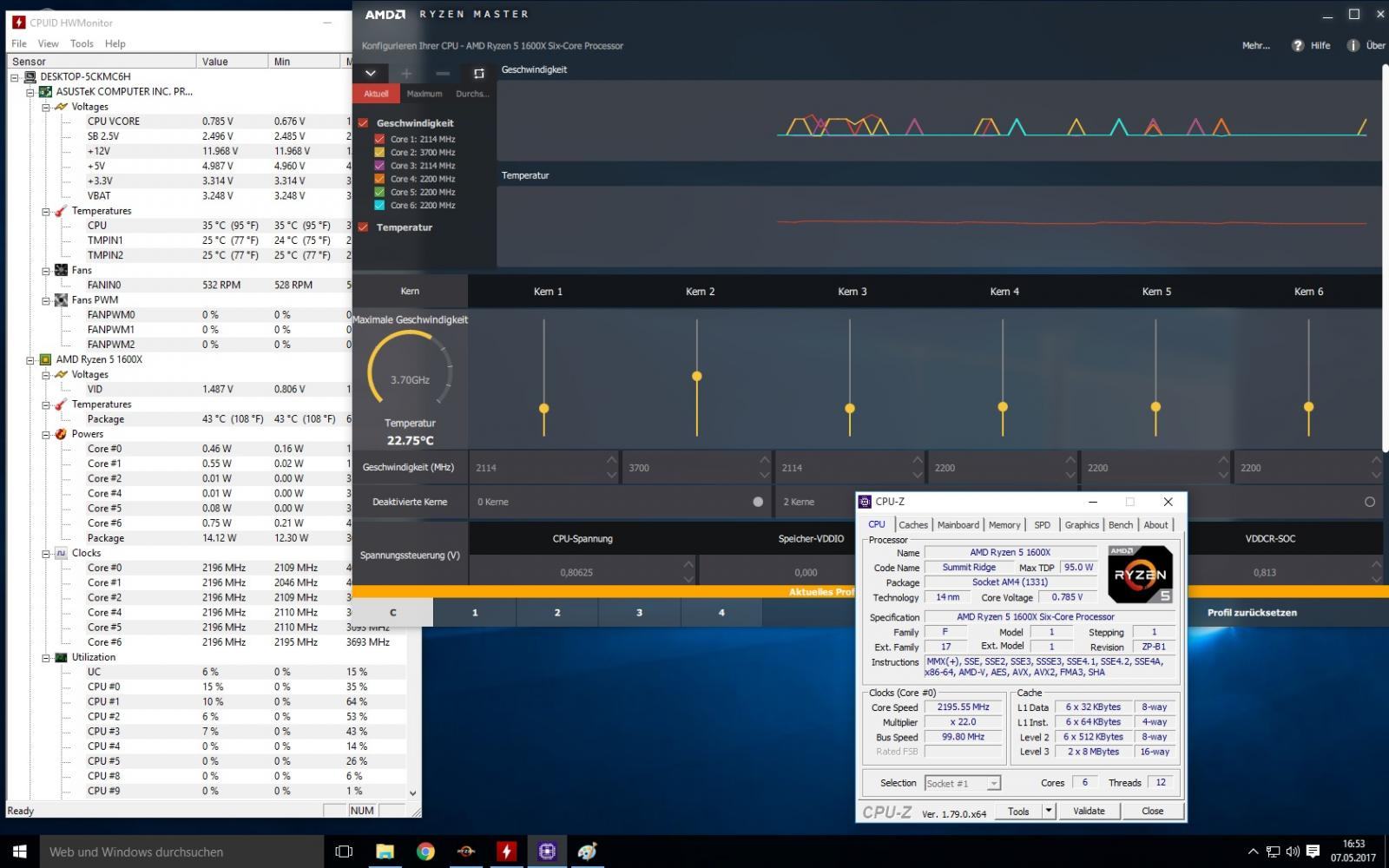Open the Action Center notification icon
Screen dimensions: 1389x868
(x=1313, y=852)
